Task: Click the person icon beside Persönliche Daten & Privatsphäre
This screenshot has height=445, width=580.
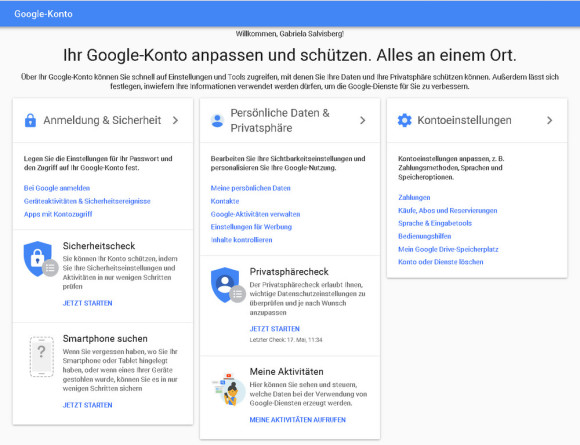Action: pos(217,121)
